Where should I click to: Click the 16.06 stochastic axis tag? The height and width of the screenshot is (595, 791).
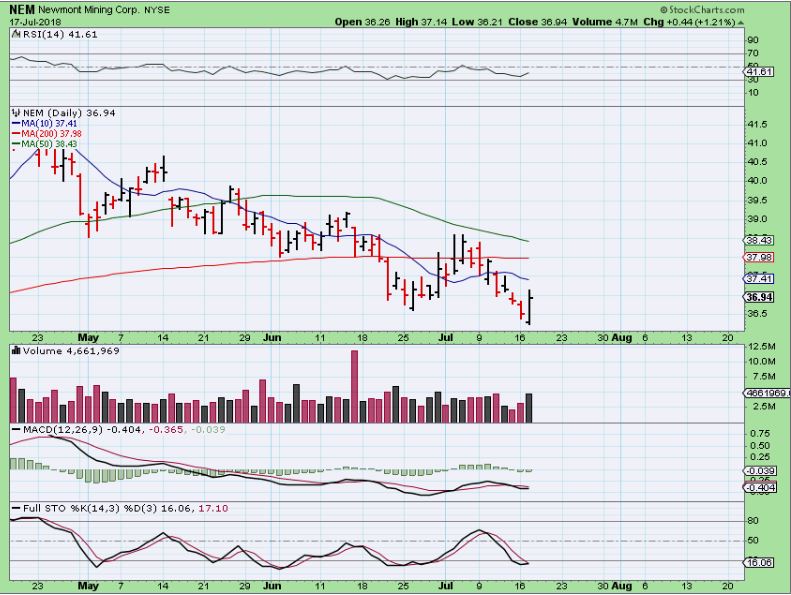click(758, 563)
